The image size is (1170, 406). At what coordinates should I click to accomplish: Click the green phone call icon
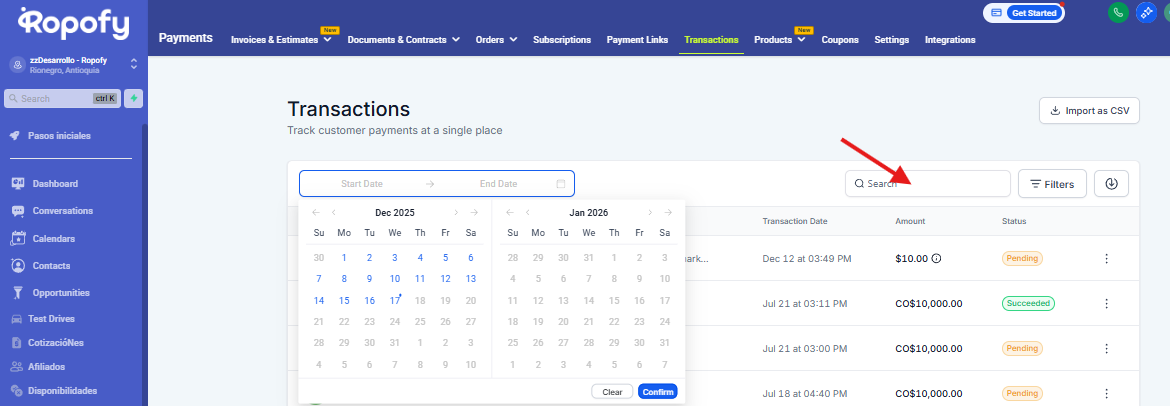[x=1118, y=13]
